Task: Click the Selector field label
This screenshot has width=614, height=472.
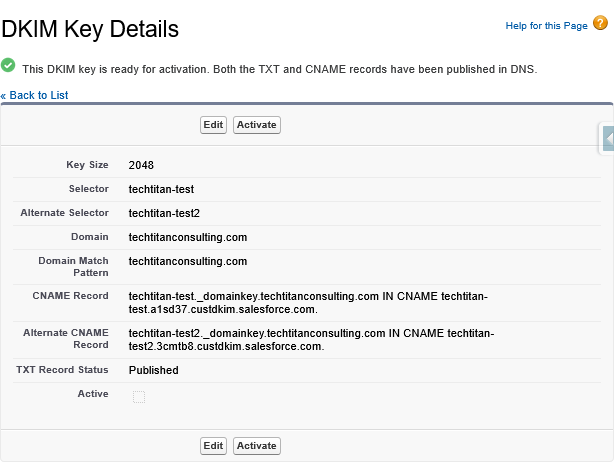Action: (88, 189)
